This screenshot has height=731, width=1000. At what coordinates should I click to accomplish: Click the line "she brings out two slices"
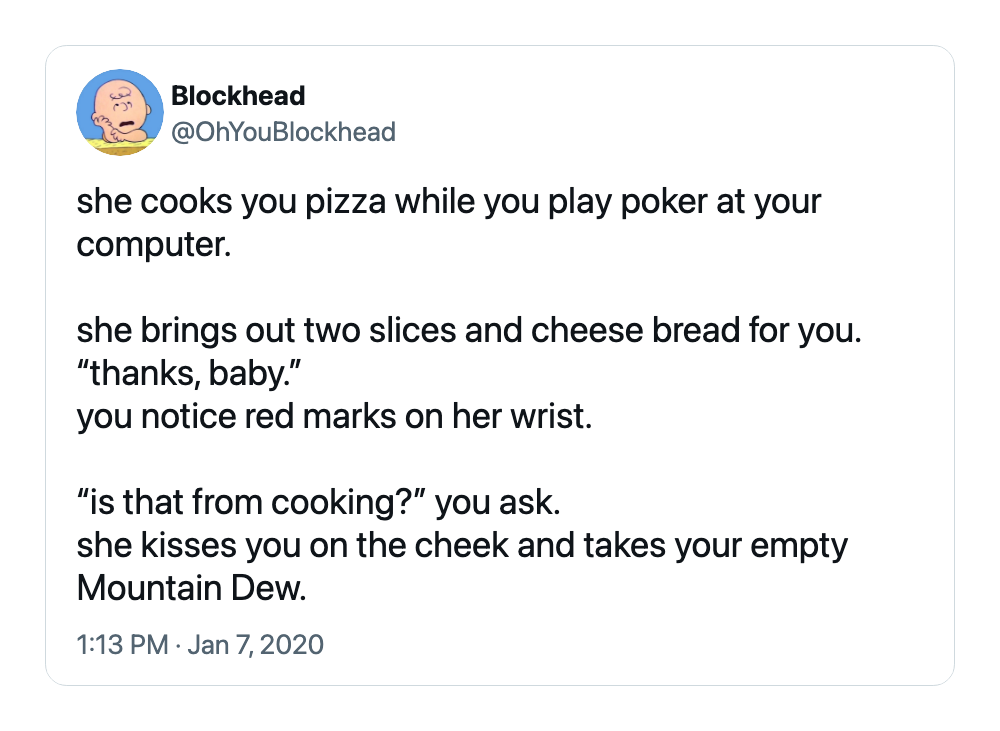point(469,330)
